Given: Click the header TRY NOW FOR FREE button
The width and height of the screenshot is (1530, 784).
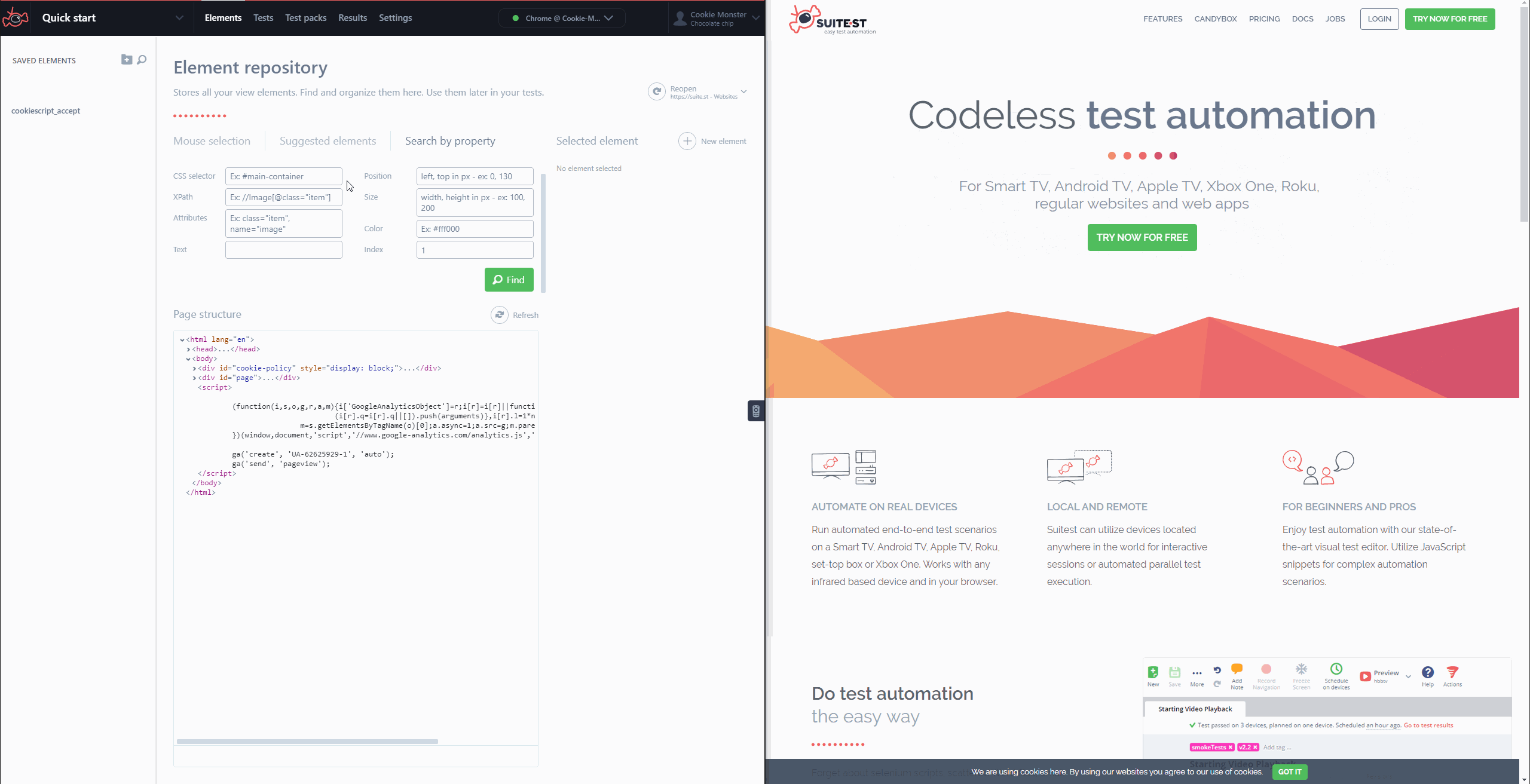Looking at the screenshot, I should (1450, 19).
